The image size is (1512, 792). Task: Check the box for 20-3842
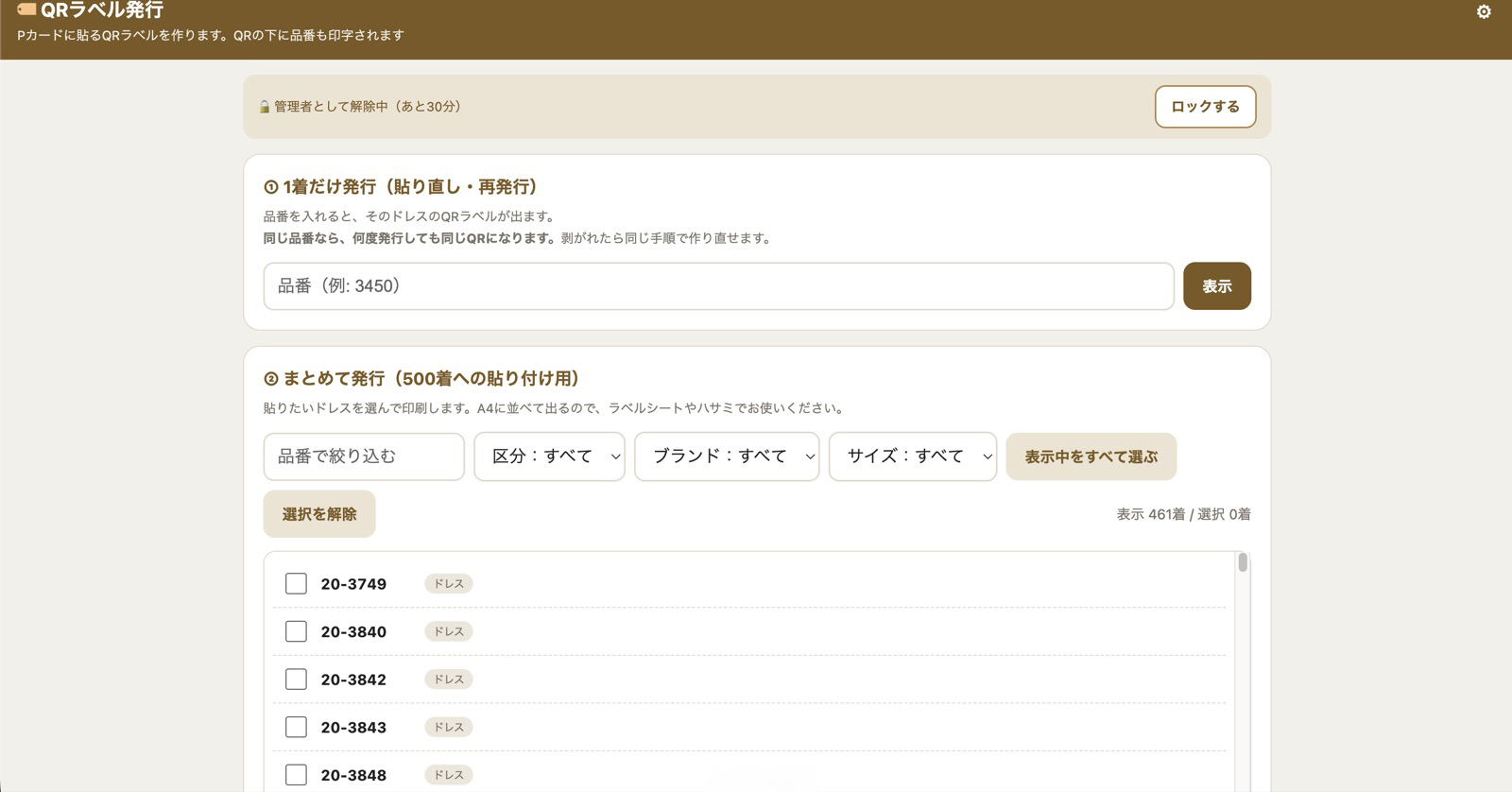[296, 680]
